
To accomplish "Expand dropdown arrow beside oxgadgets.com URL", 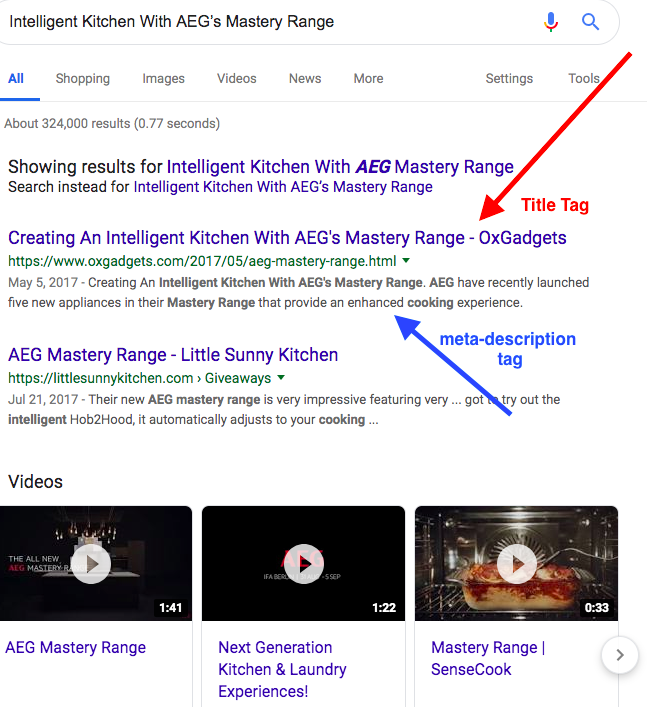I will (x=406, y=261).
